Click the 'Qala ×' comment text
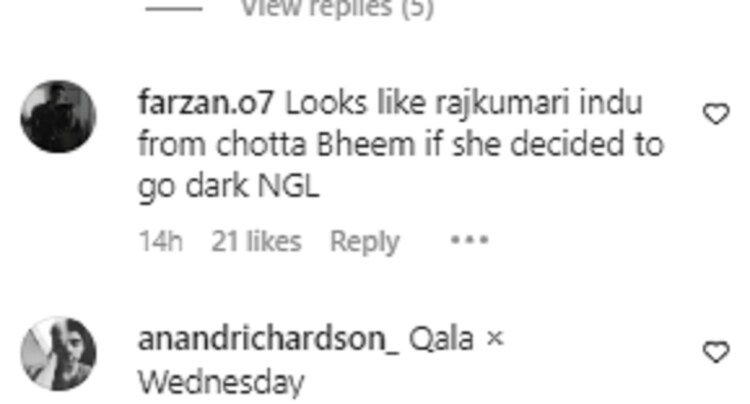This screenshot has width=750, height=404. point(456,338)
